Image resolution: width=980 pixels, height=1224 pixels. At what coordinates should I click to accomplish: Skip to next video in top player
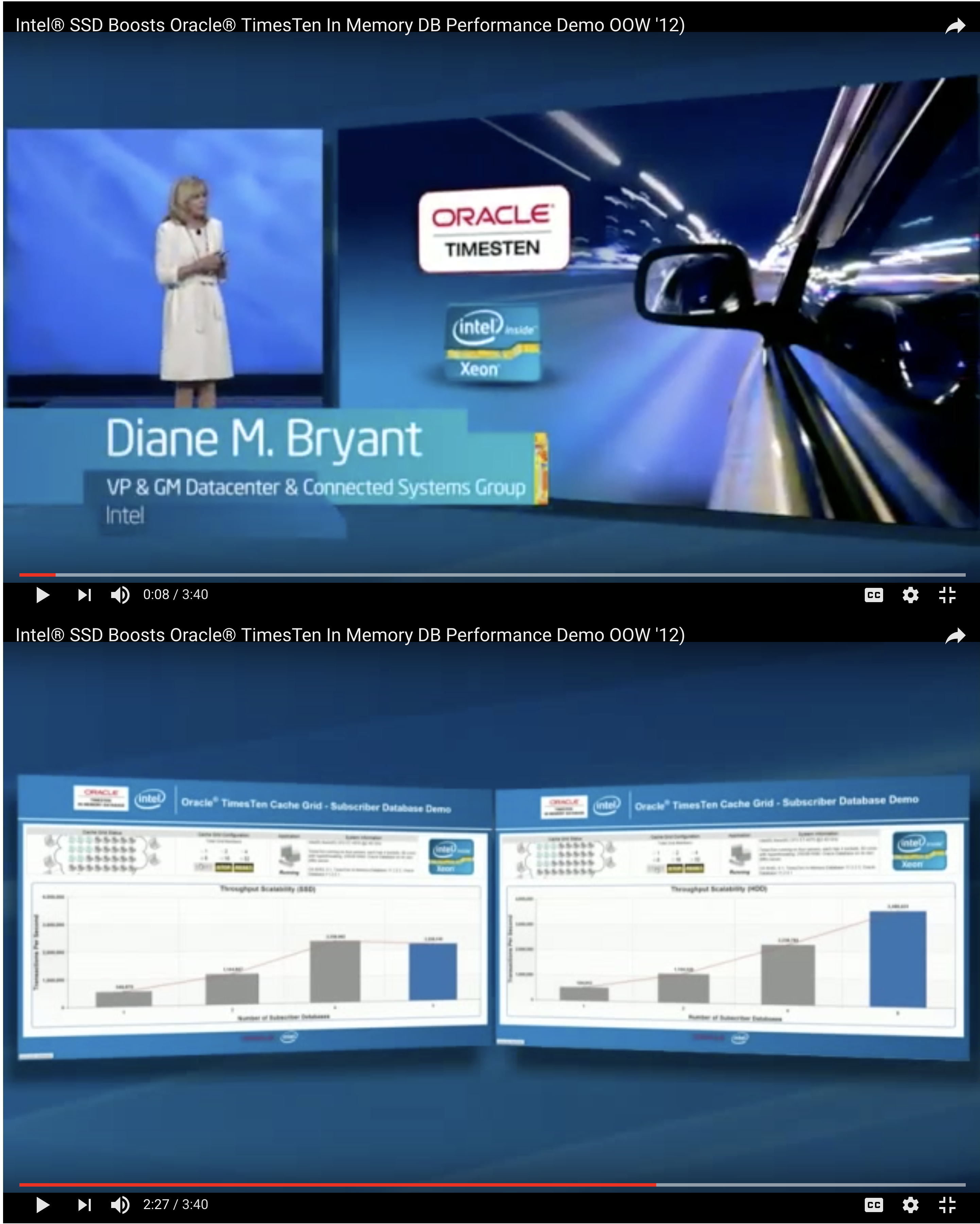click(x=84, y=595)
